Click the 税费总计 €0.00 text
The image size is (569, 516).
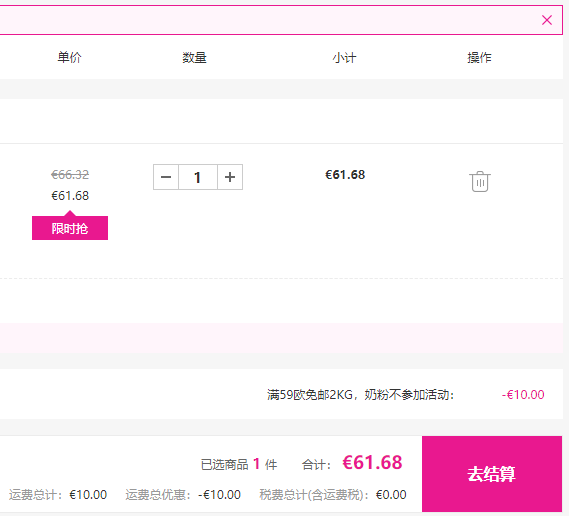pyautogui.click(x=333, y=495)
